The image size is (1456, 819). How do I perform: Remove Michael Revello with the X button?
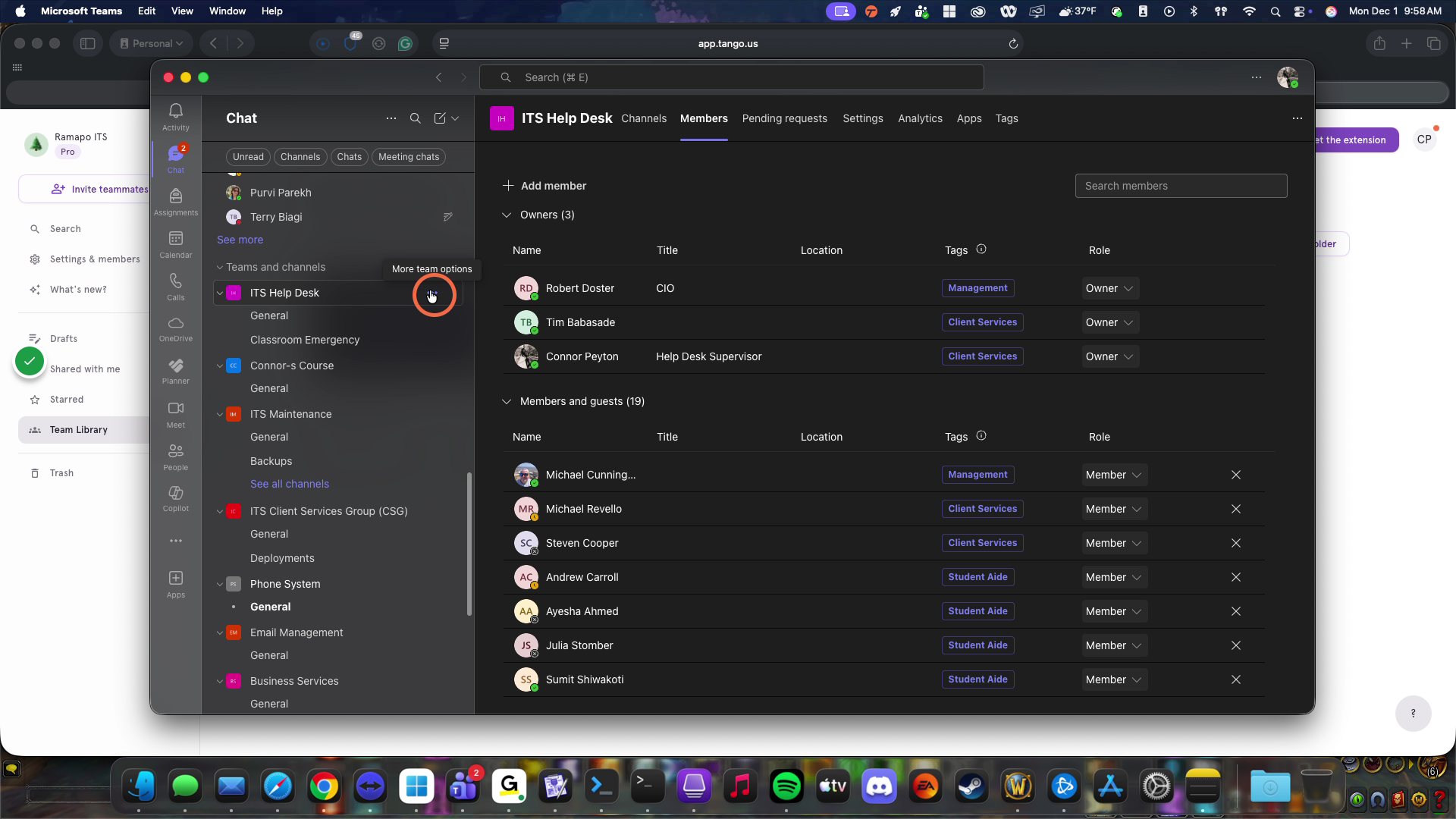pos(1236,509)
